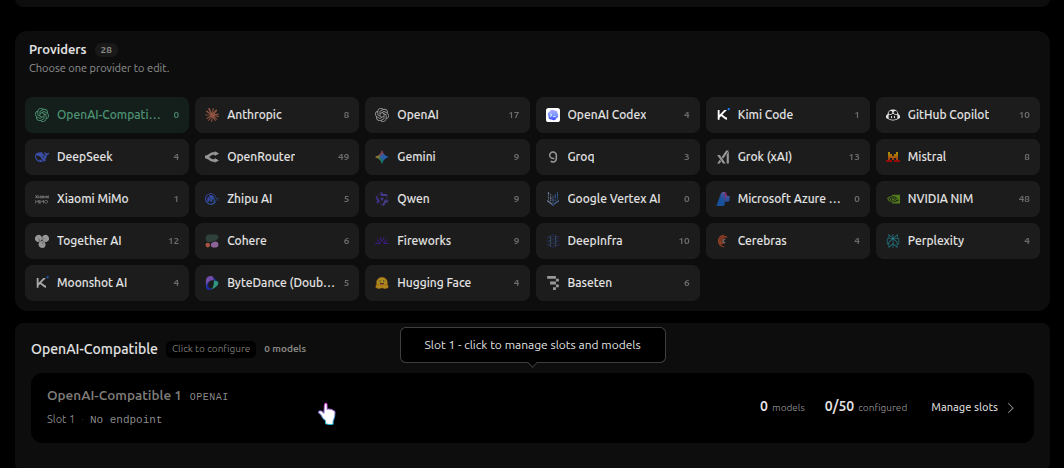Click the 0/50 configured counter
The width and height of the screenshot is (1064, 468).
point(866,407)
